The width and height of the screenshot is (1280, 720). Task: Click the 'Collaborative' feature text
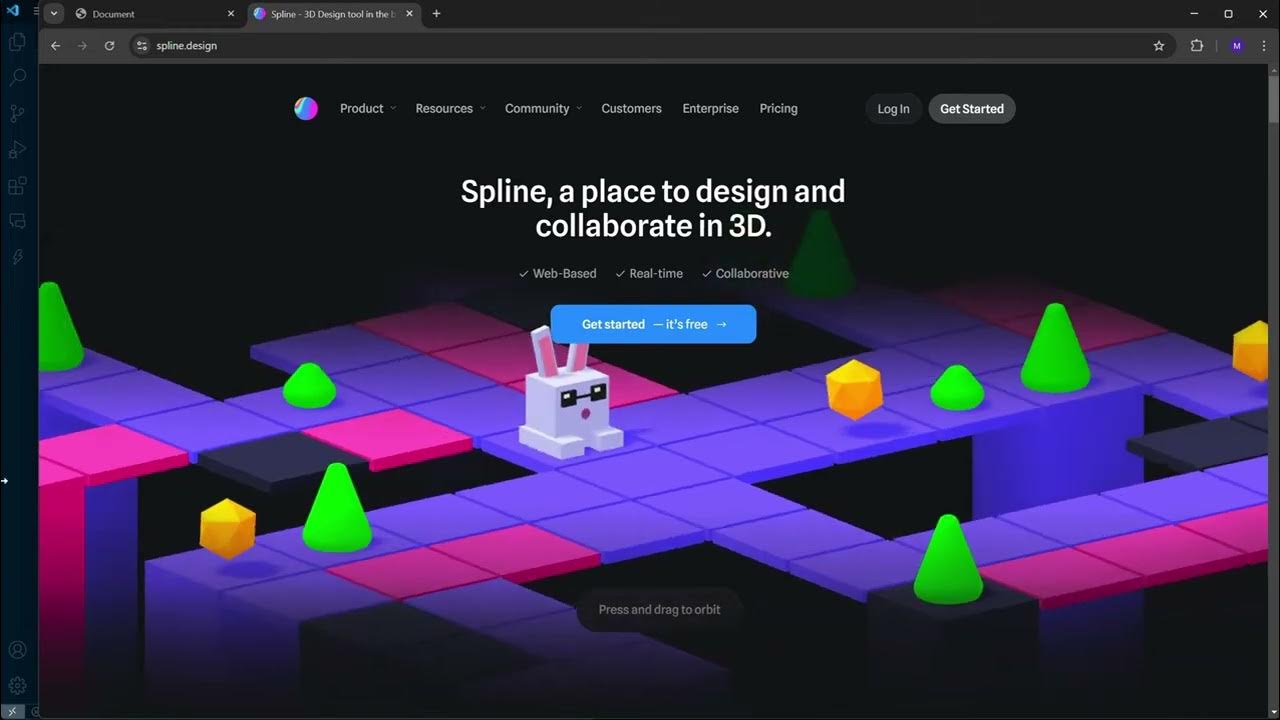pyautogui.click(x=752, y=274)
